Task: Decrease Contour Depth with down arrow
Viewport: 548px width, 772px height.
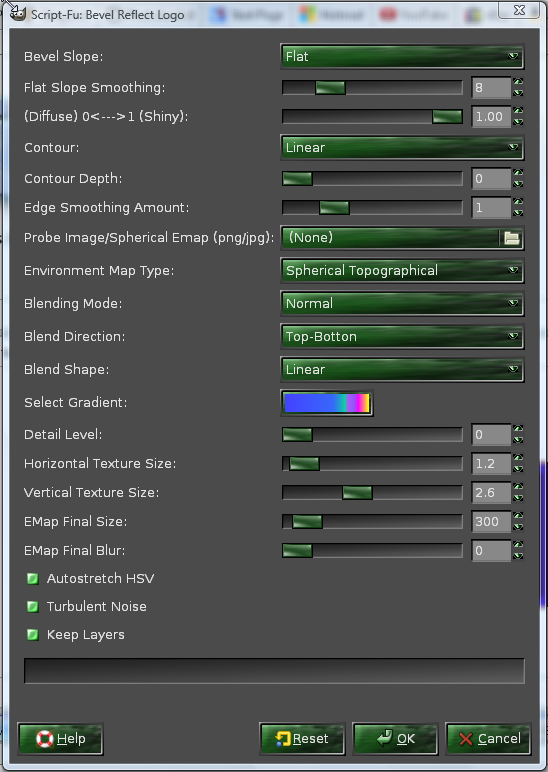Action: click(518, 184)
